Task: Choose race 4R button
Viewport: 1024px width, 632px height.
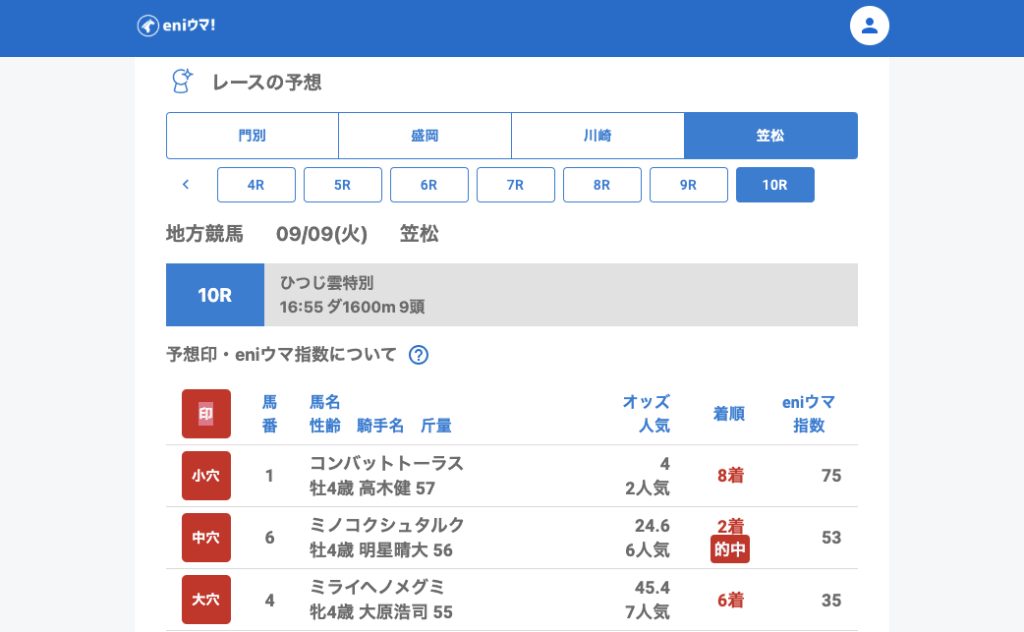Action: [x=256, y=185]
